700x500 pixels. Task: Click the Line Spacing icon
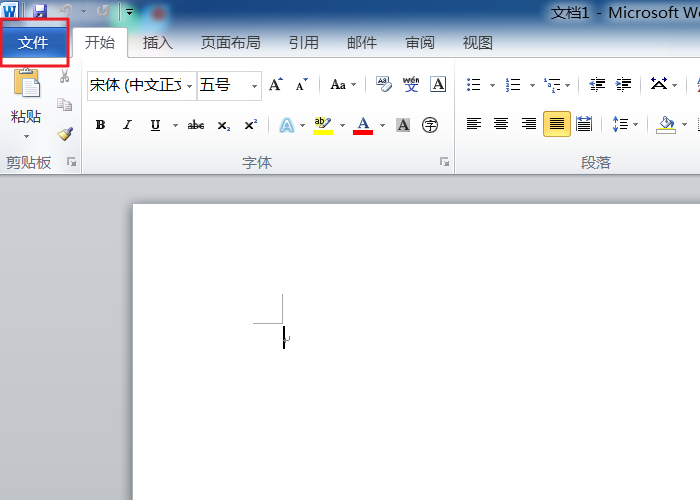click(621, 124)
